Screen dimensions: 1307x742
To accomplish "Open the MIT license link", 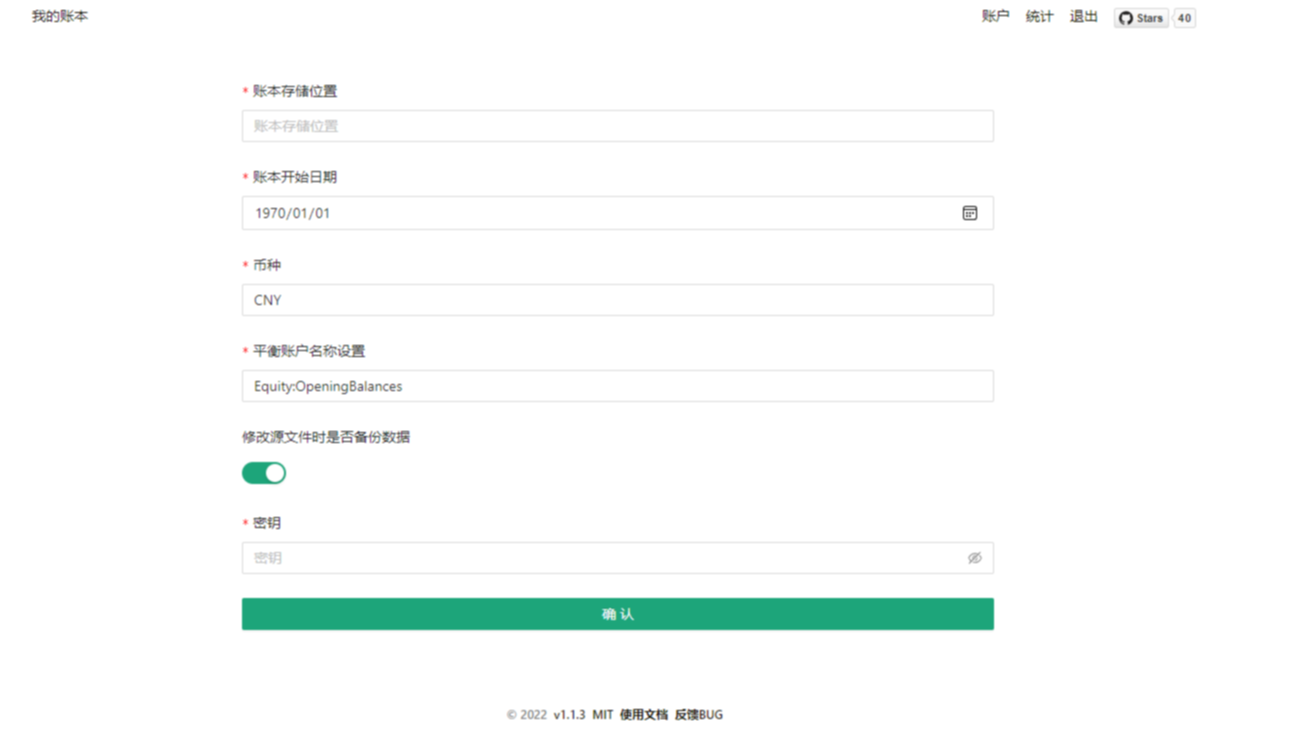I will [602, 714].
